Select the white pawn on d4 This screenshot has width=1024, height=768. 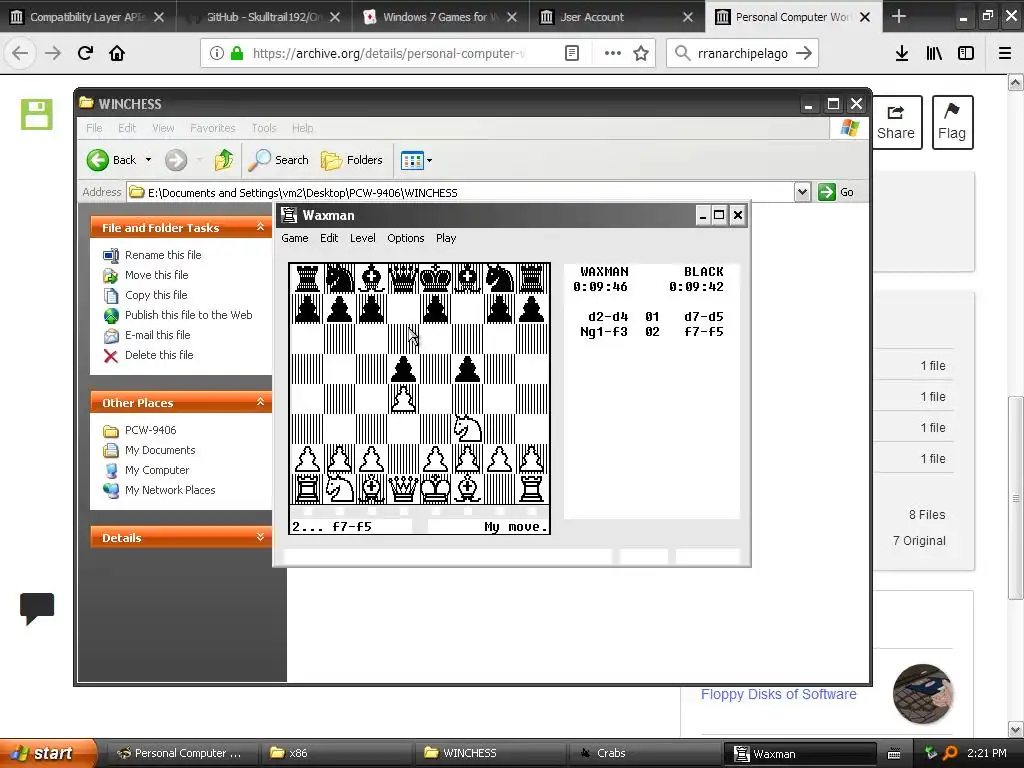coord(403,398)
